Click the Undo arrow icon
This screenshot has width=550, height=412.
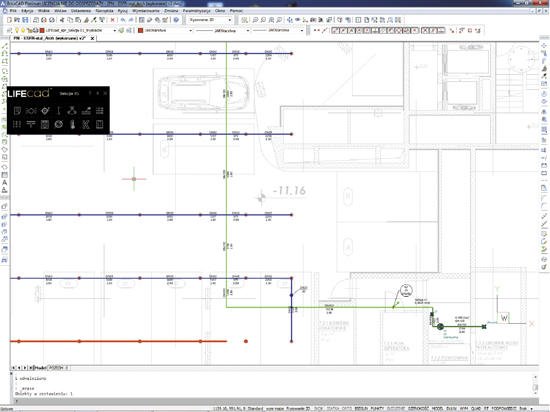tap(123, 20)
